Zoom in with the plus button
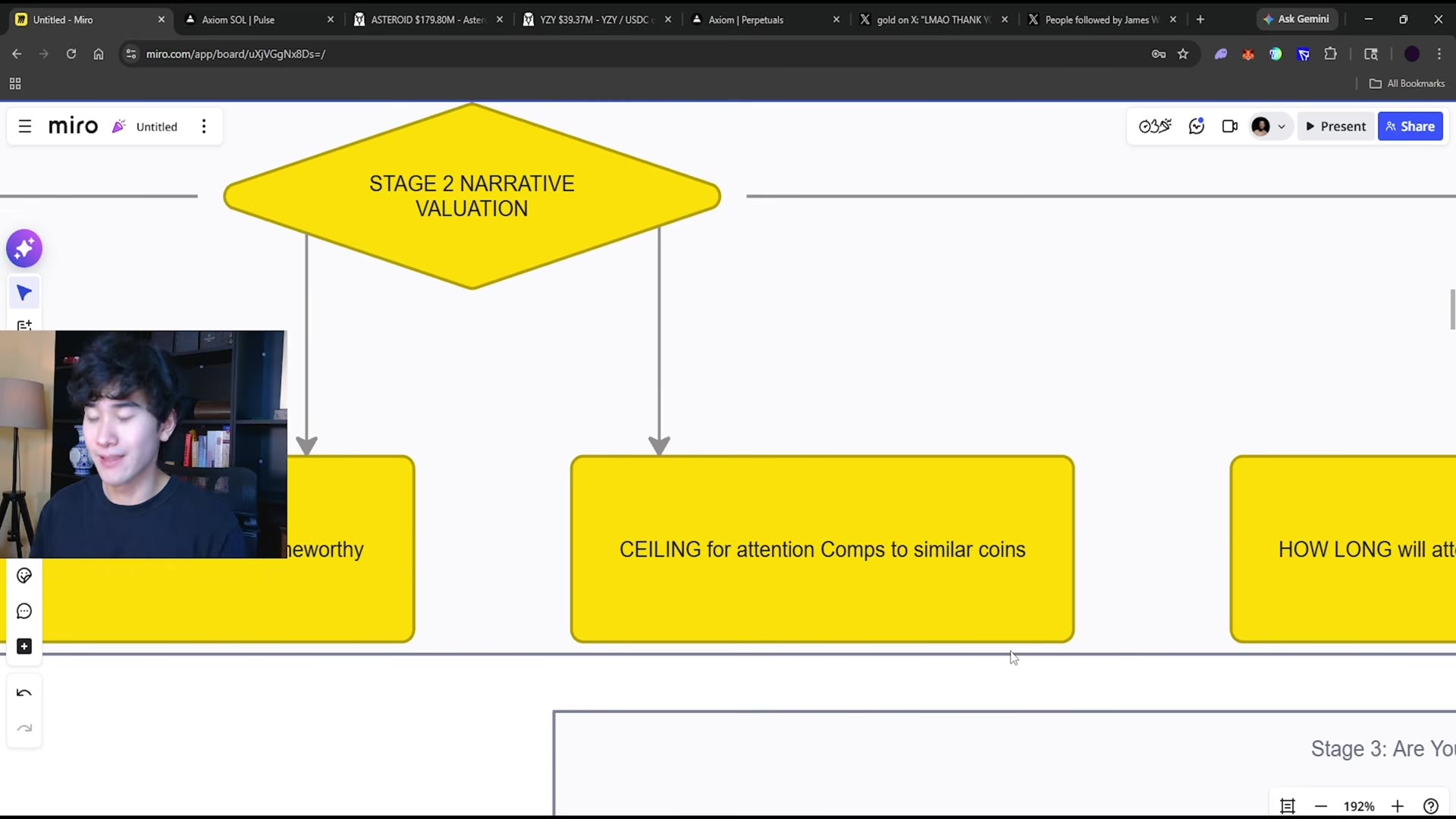This screenshot has height=819, width=1456. [1398, 806]
